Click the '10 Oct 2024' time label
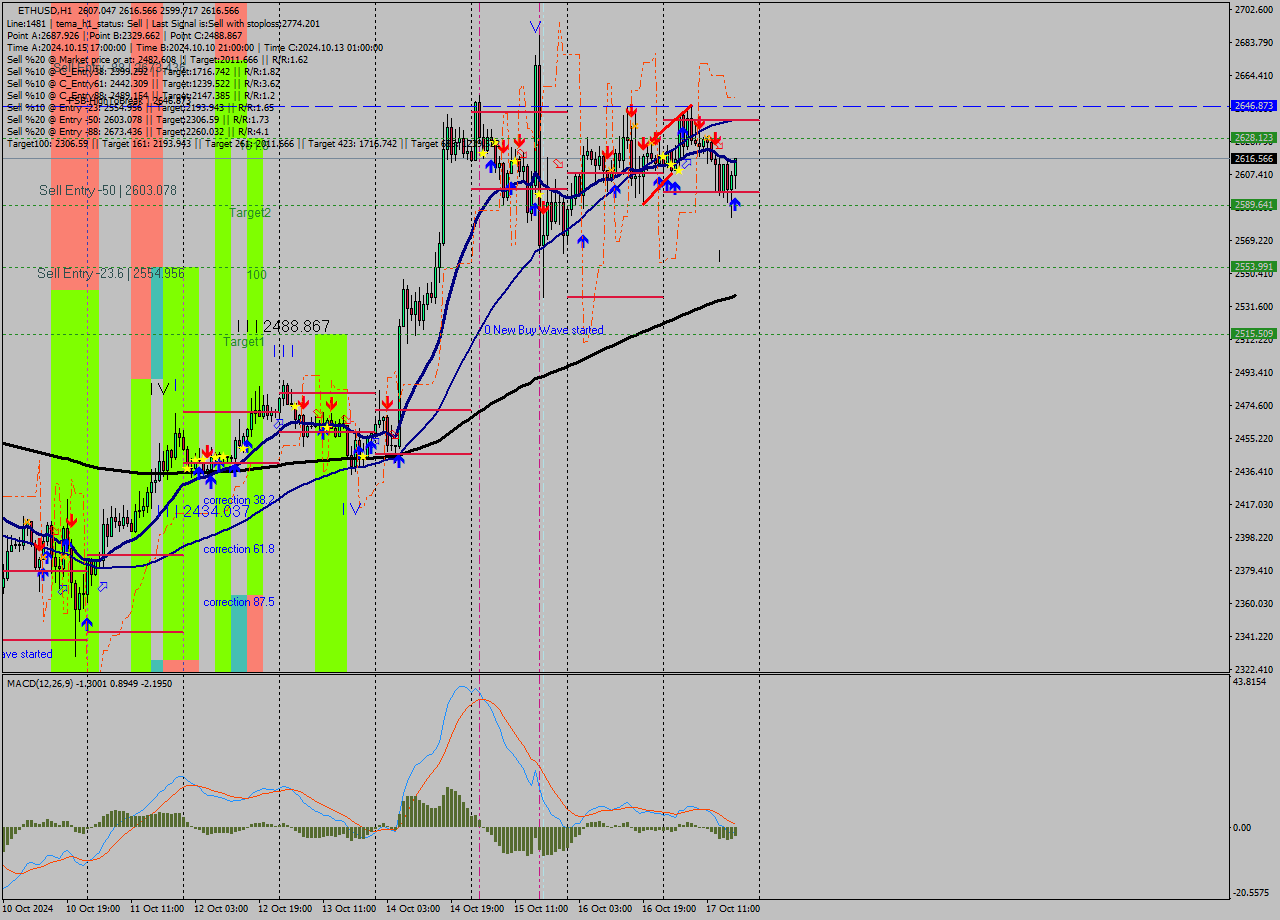 30,909
